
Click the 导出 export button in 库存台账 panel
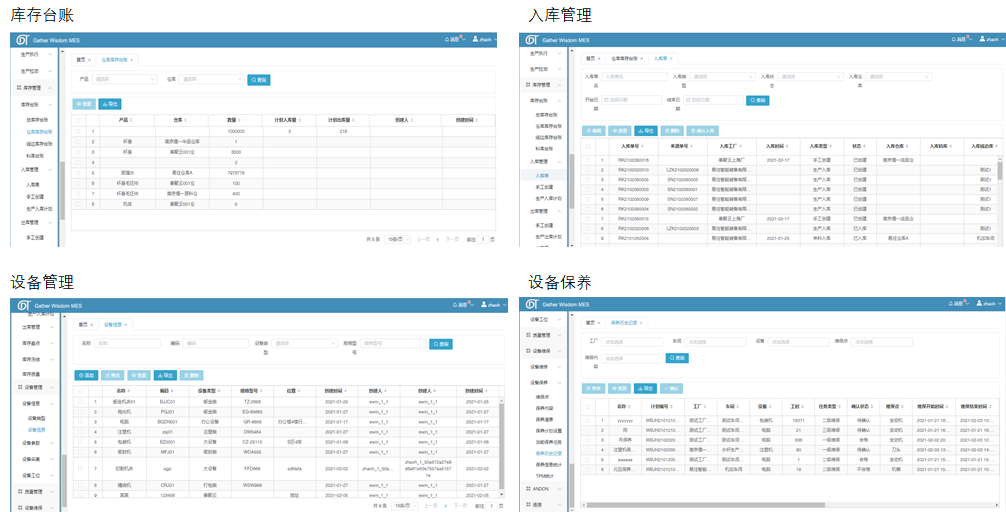click(110, 103)
